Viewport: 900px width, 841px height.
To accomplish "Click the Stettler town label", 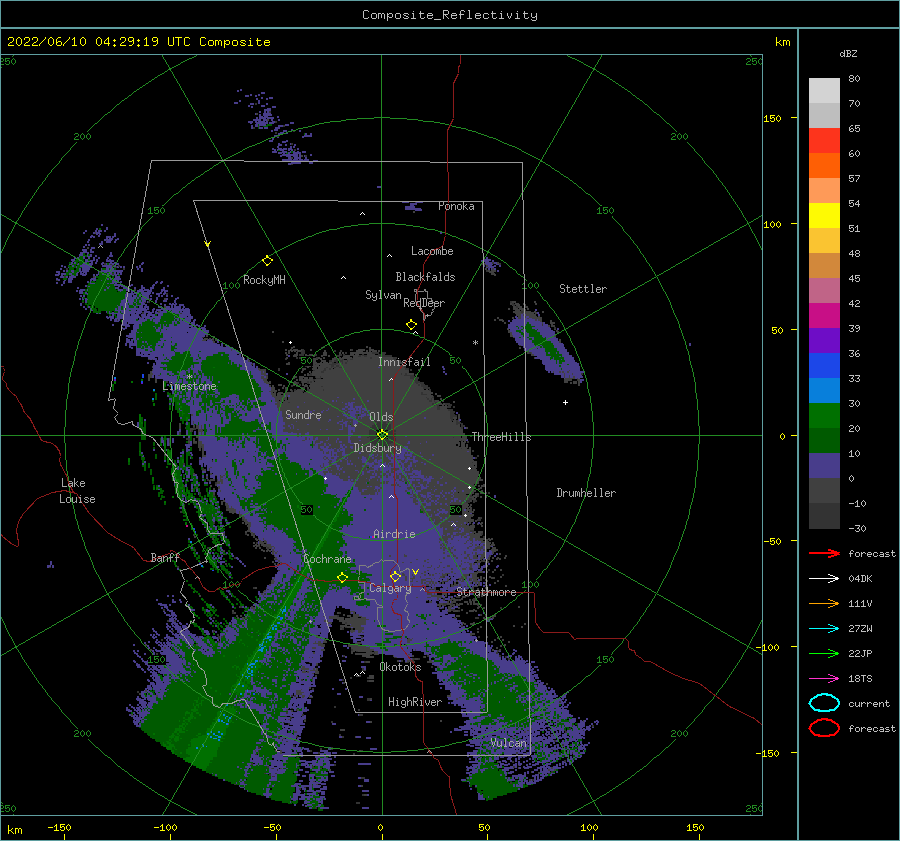I will [583, 289].
